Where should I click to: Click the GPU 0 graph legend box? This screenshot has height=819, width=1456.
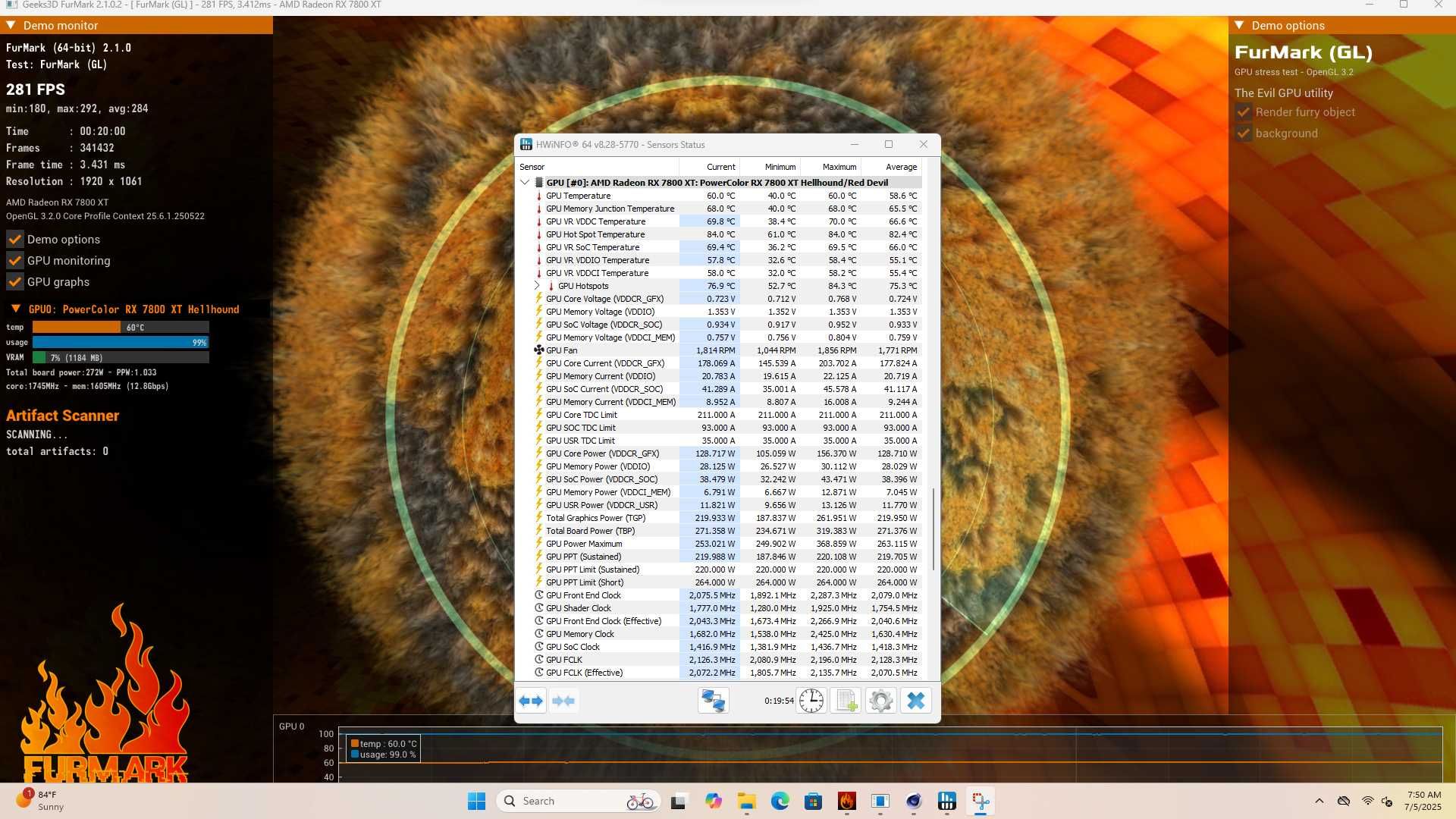click(383, 749)
